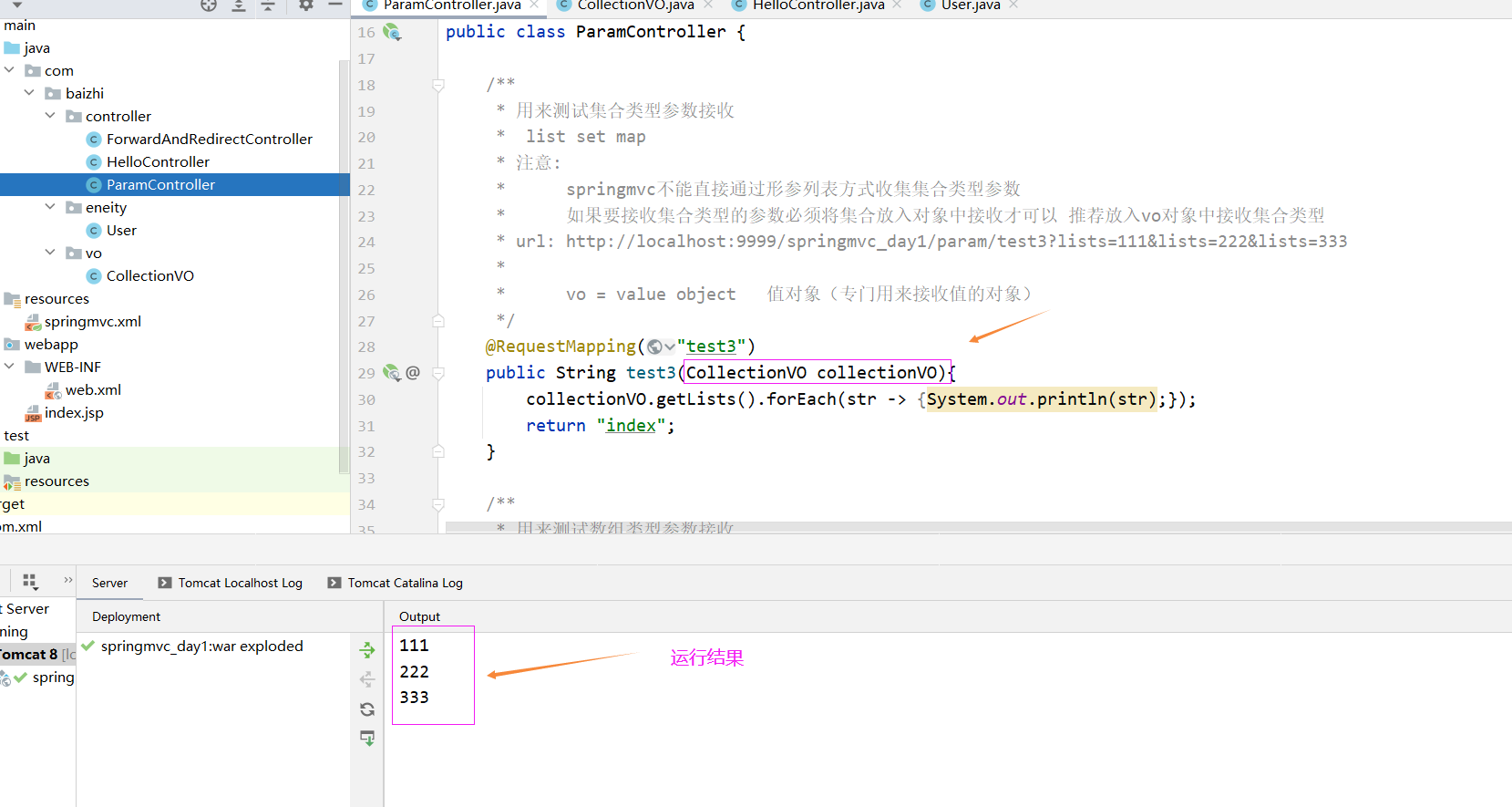The height and width of the screenshot is (807, 1512).
Task: Fold the Javadoc comment at line 18
Action: [438, 85]
